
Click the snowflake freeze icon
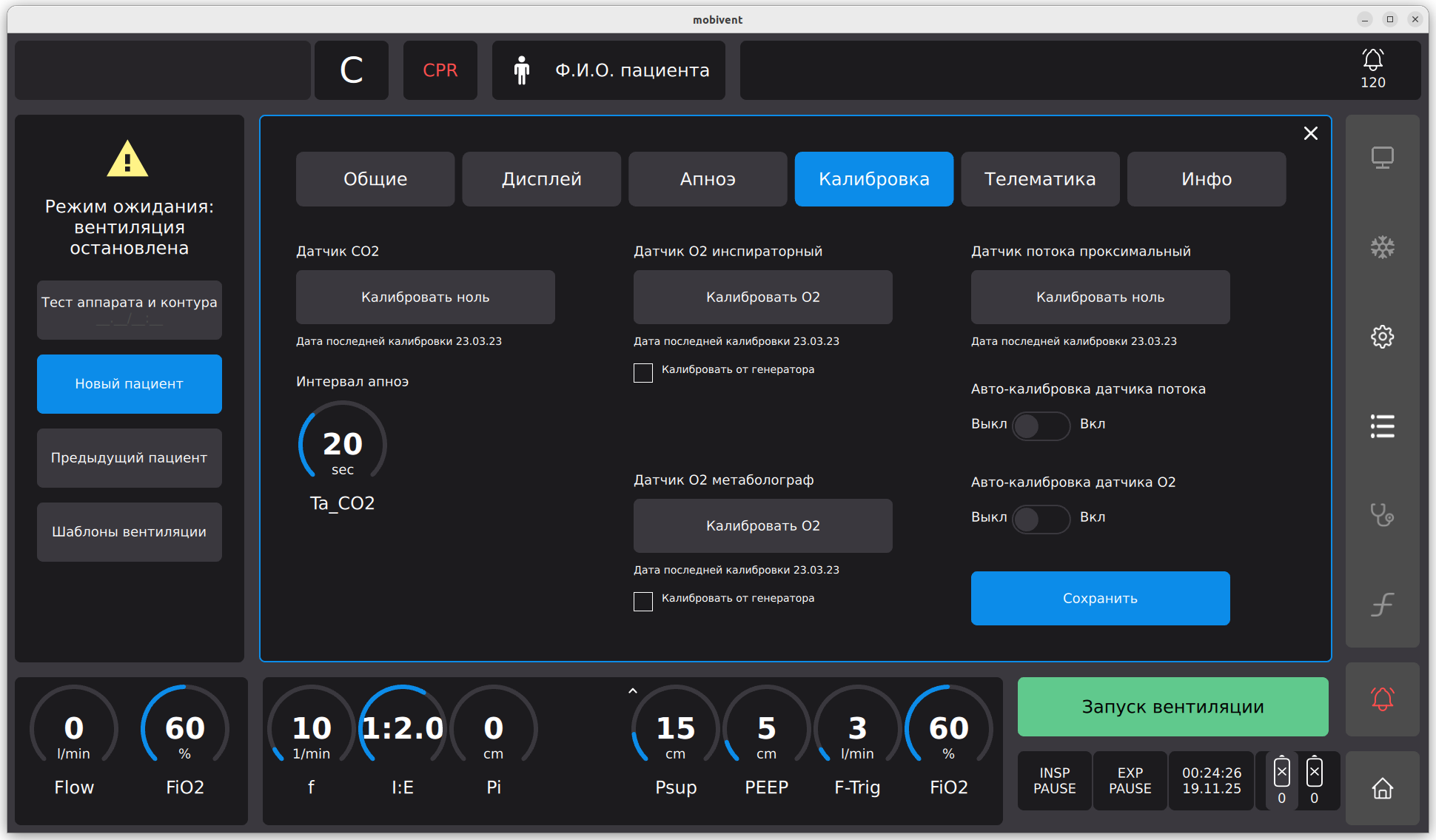tap(1382, 247)
